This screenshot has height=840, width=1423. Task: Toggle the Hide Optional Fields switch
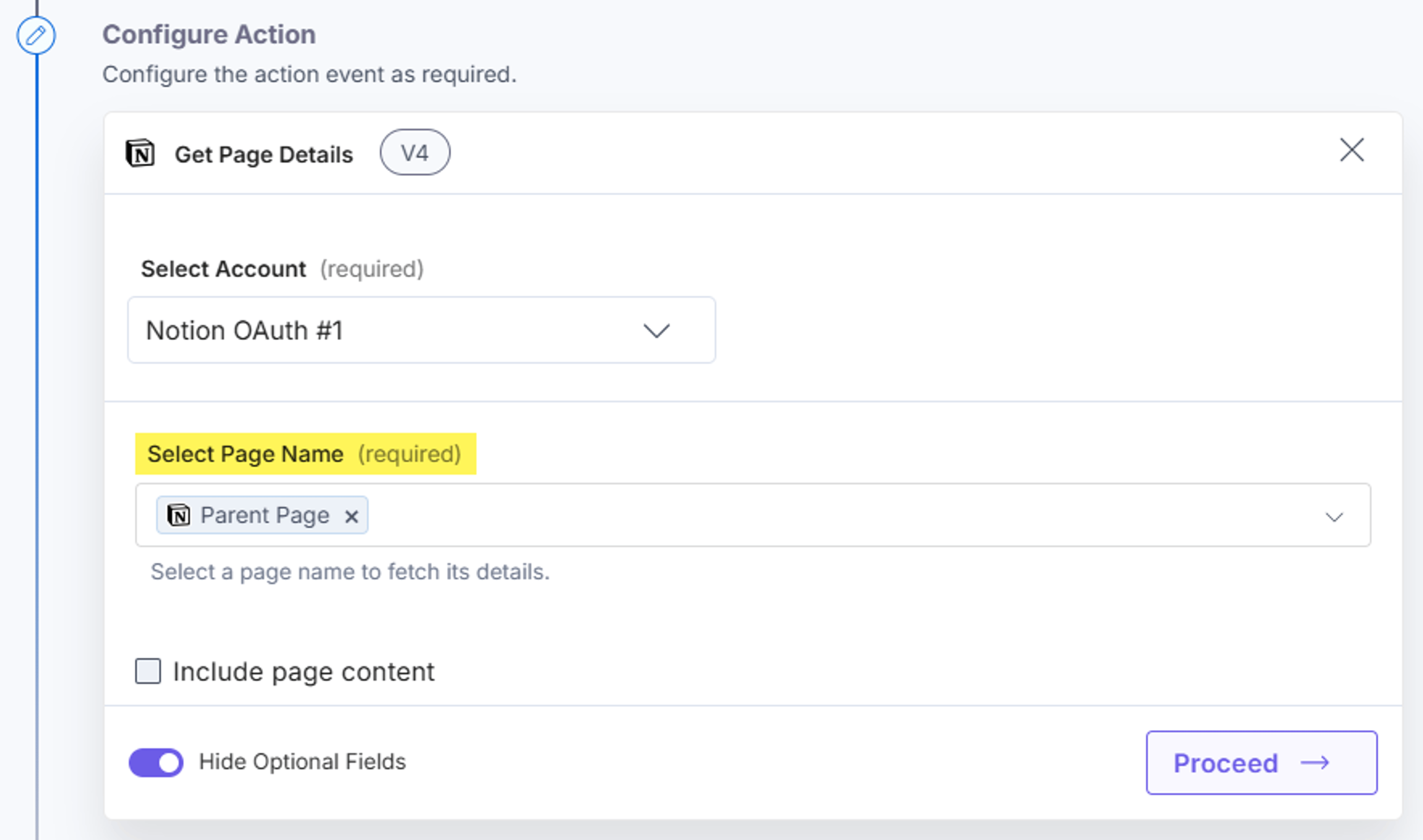coord(156,763)
